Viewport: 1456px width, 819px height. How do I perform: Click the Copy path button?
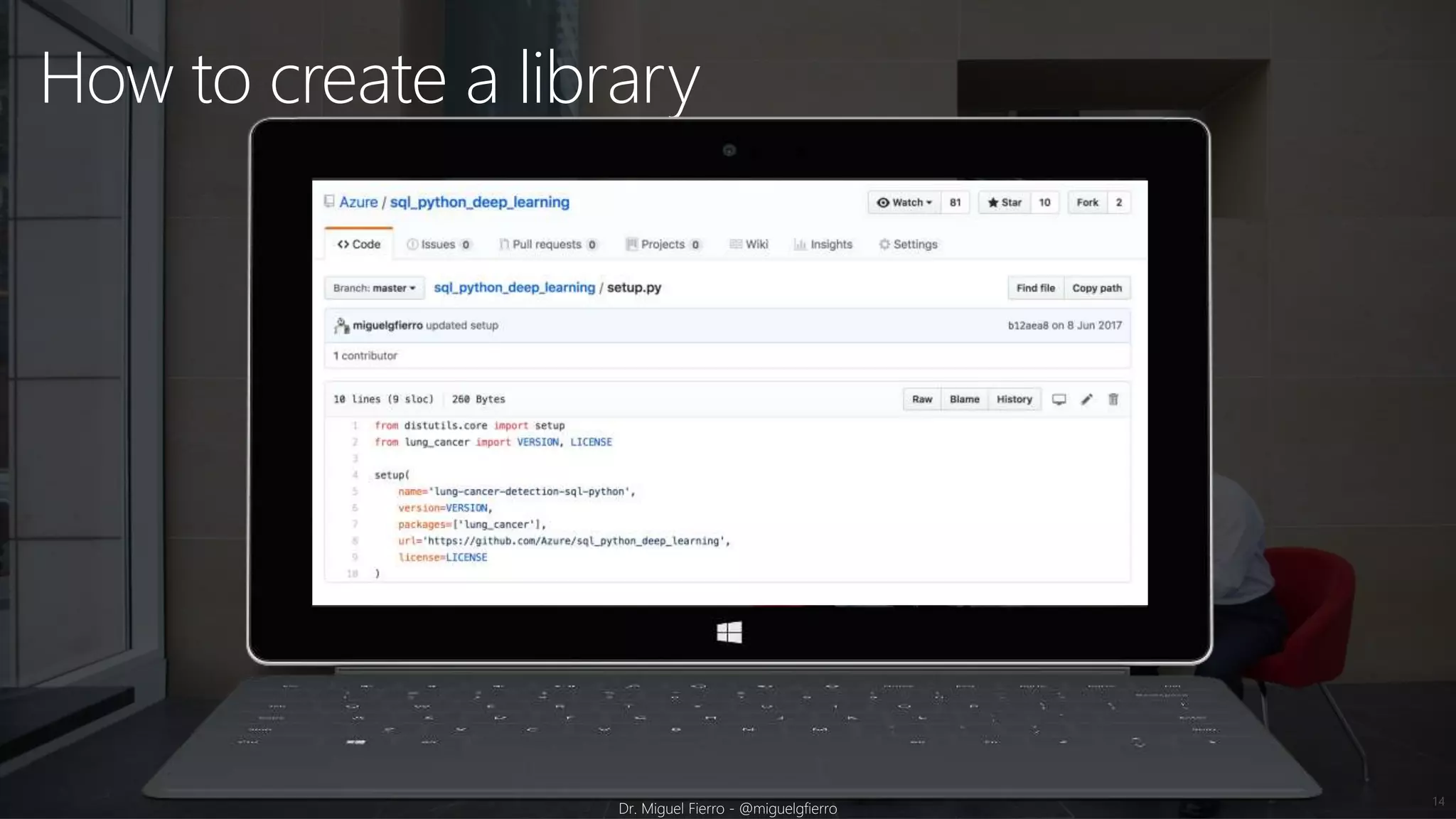1097,288
